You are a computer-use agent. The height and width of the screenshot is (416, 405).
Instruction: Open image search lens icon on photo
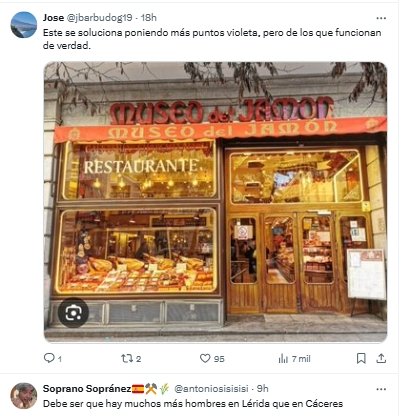[73, 313]
